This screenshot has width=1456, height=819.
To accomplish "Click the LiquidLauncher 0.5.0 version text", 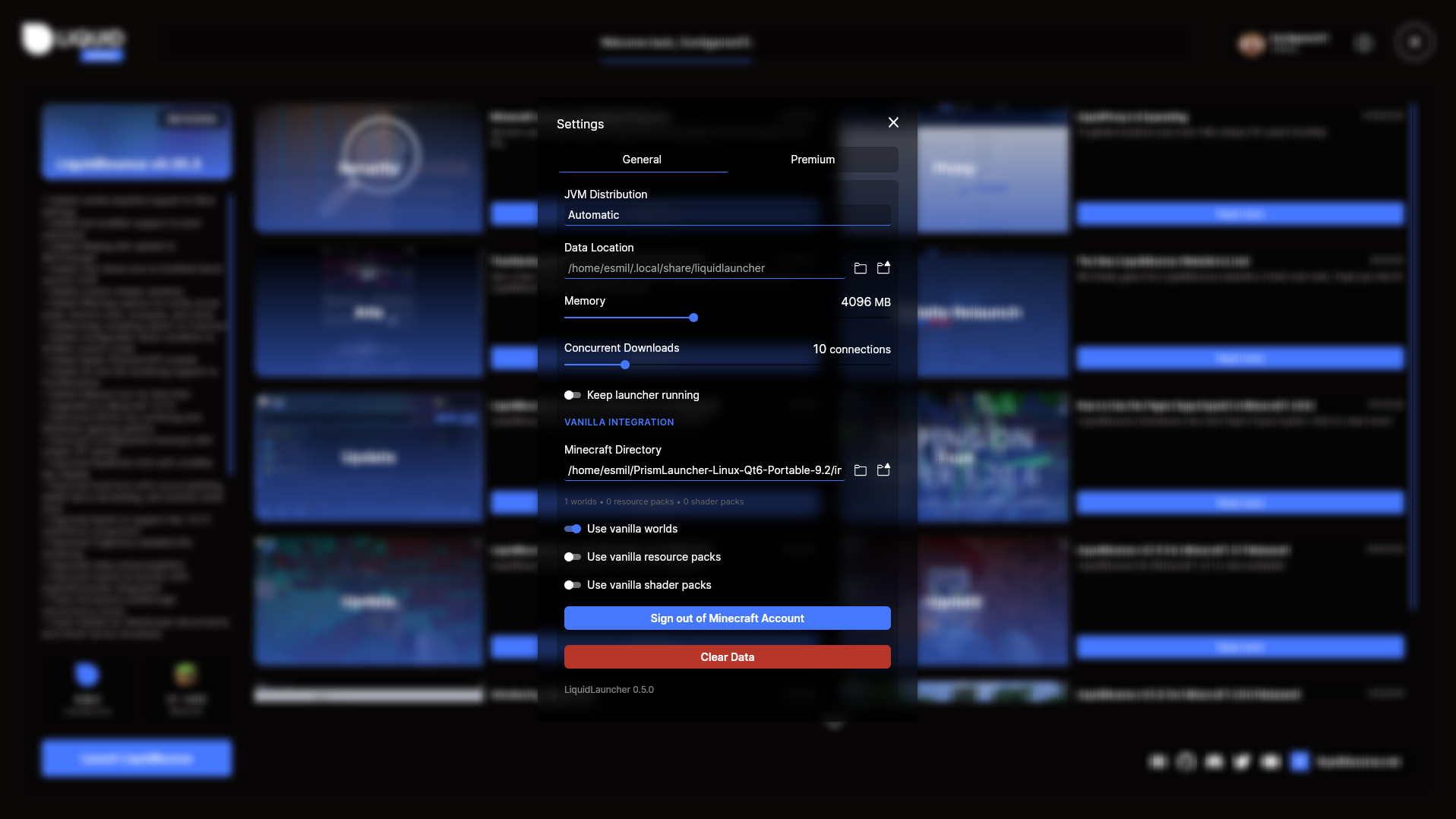I will [609, 690].
